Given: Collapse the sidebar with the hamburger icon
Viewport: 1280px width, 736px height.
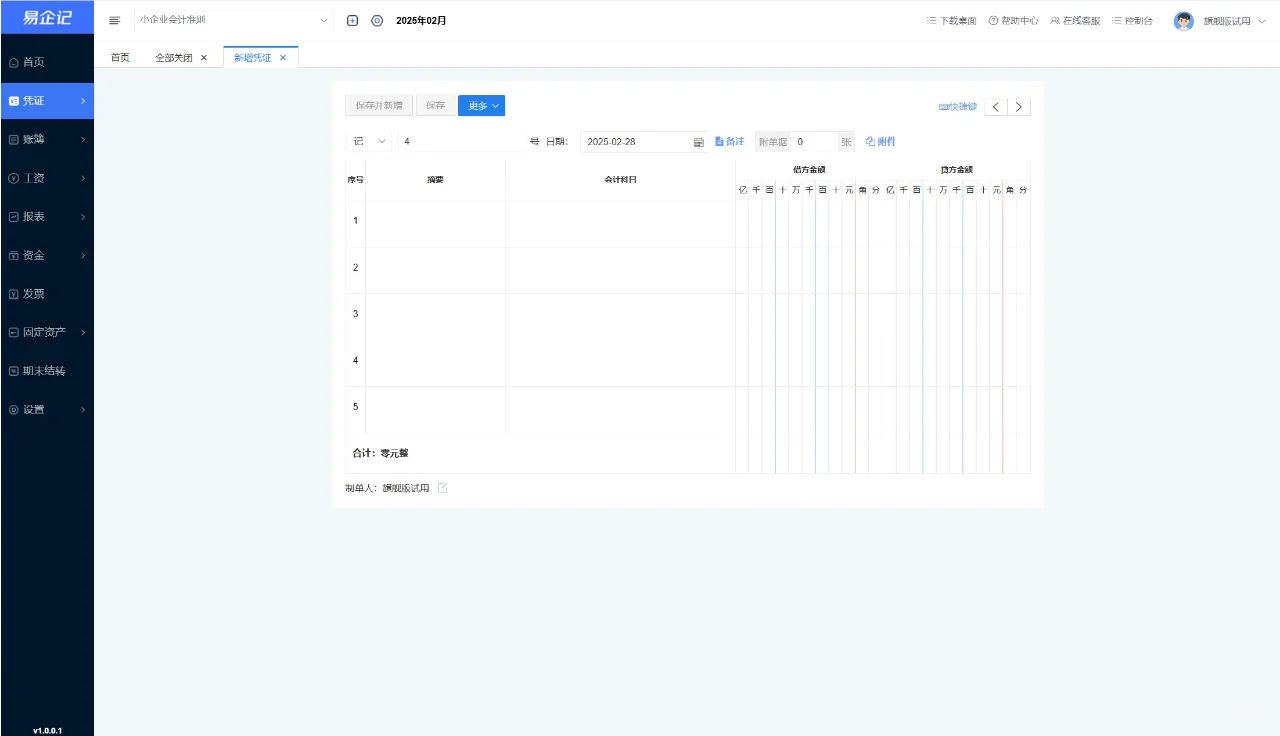Looking at the screenshot, I should 114,20.
